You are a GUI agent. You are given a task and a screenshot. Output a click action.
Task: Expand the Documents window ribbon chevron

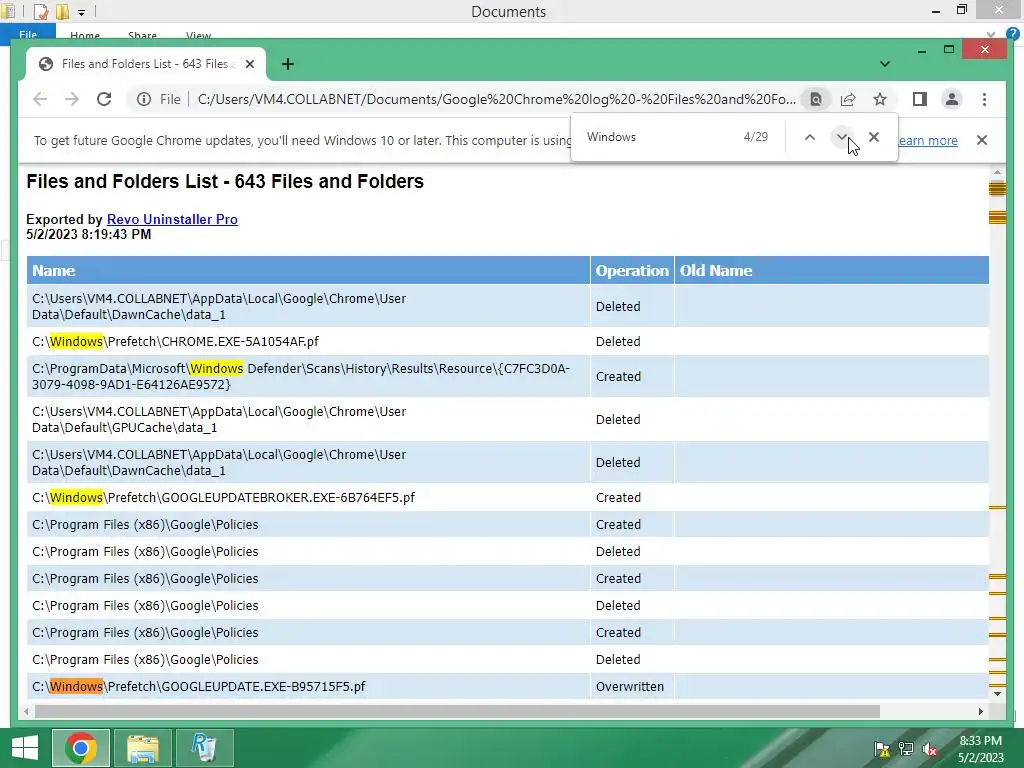point(991,35)
